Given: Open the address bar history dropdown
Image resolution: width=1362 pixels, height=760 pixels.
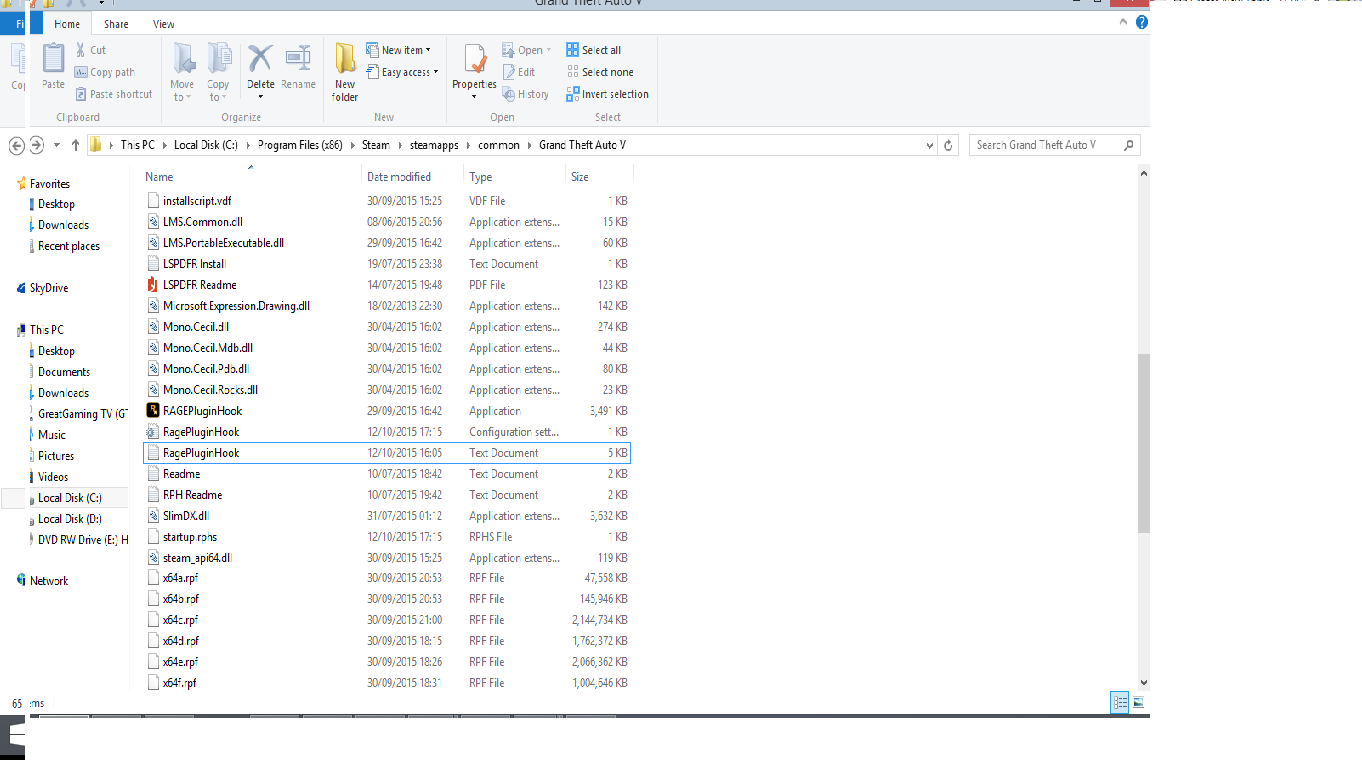Looking at the screenshot, I should click(930, 145).
